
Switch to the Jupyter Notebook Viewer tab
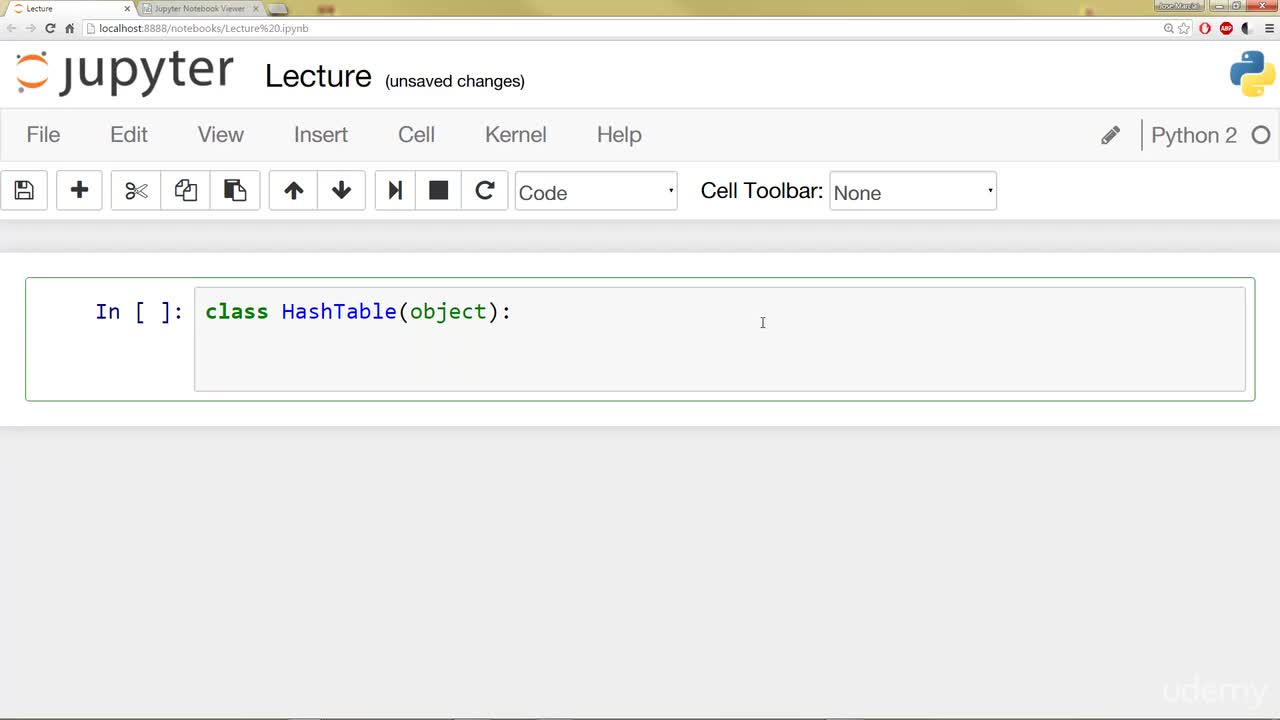pos(200,8)
